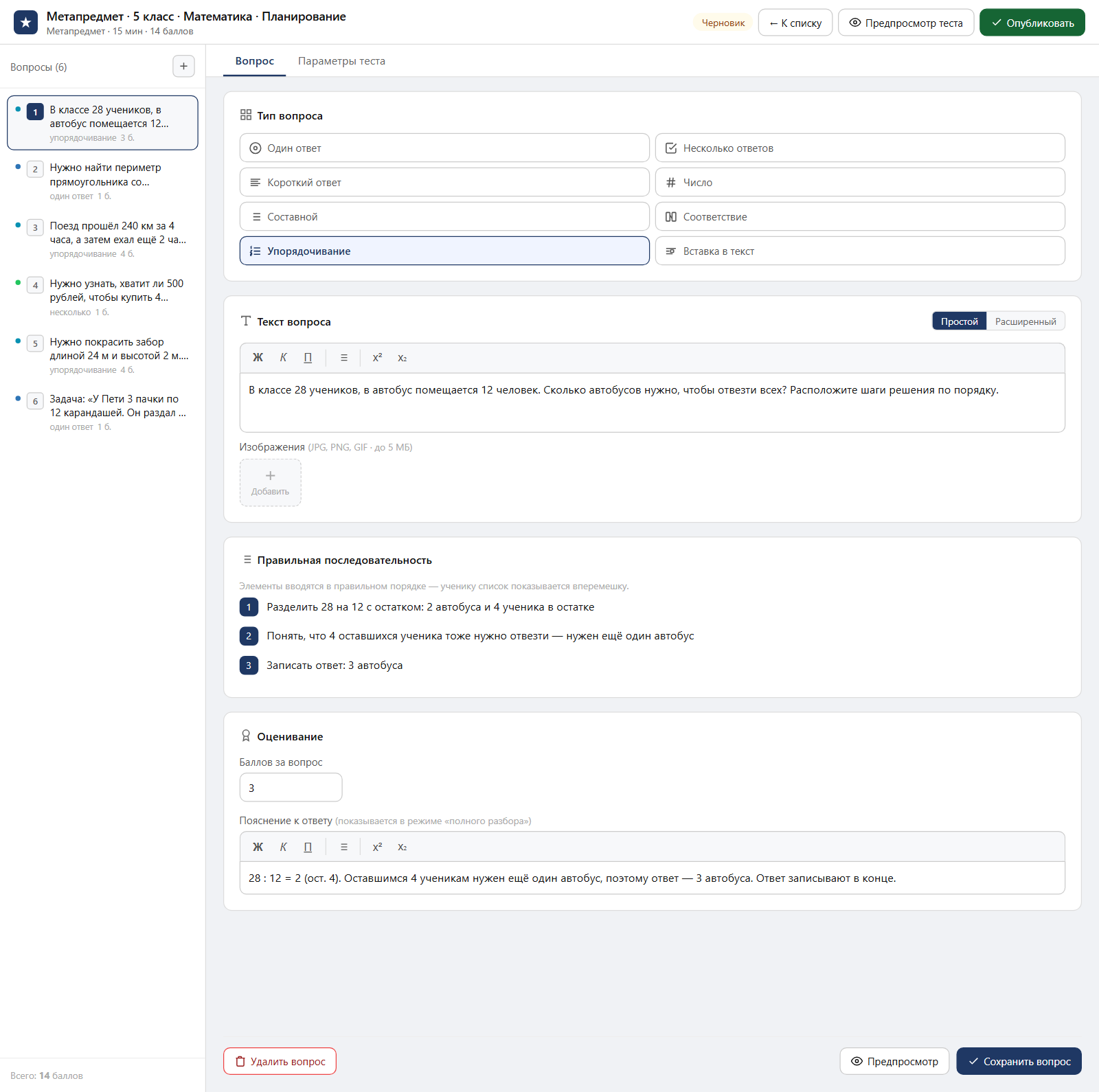1099x1092 pixels.
Task: Open Предпросмотр теста in the header
Action: tap(906, 23)
